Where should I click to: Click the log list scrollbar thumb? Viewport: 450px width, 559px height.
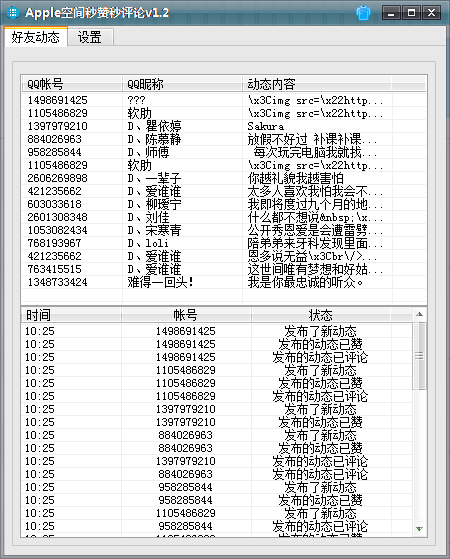(x=420, y=356)
